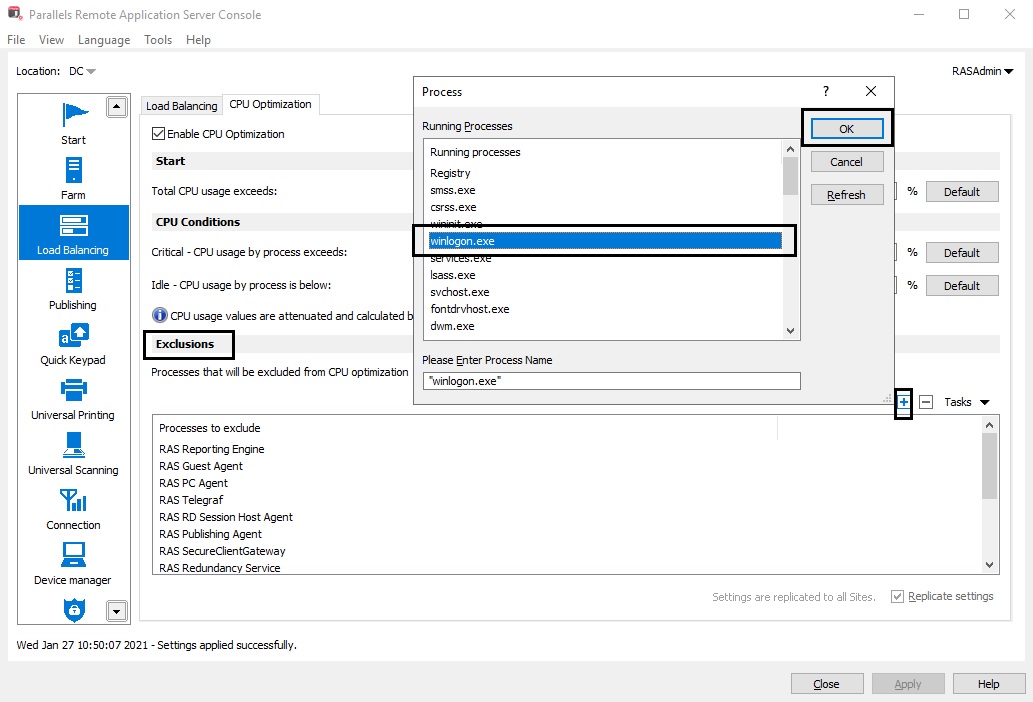This screenshot has width=1033, height=702.
Task: Click the plus icon to add exclusion
Action: [x=903, y=402]
